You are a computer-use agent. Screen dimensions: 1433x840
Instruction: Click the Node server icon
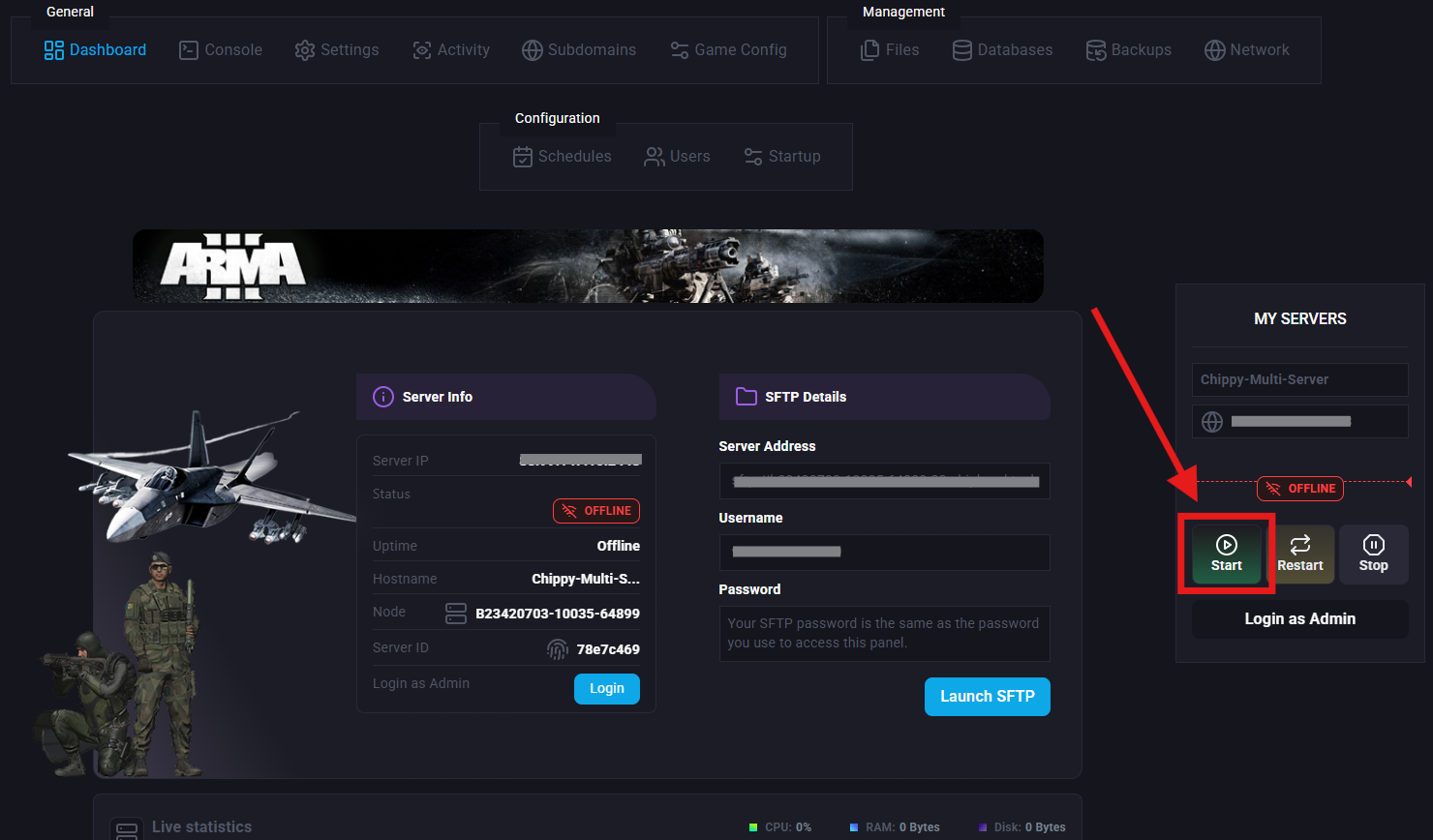[456, 614]
